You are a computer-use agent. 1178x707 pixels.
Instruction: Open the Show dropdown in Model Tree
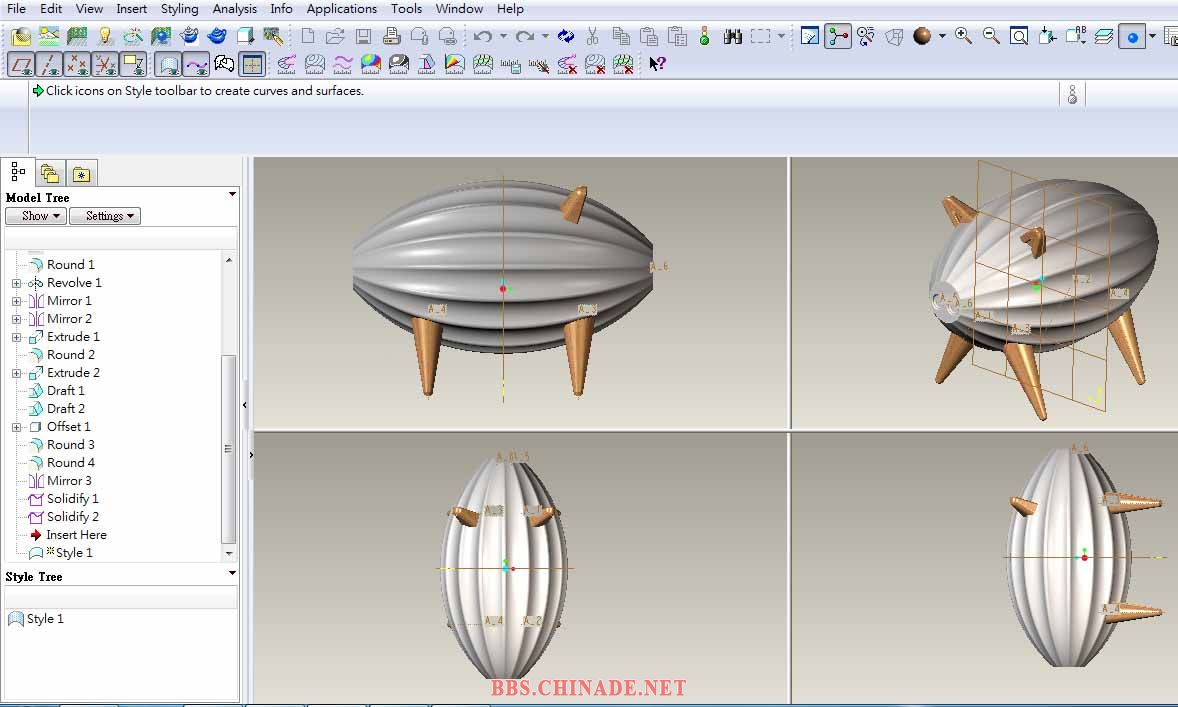(x=36, y=216)
